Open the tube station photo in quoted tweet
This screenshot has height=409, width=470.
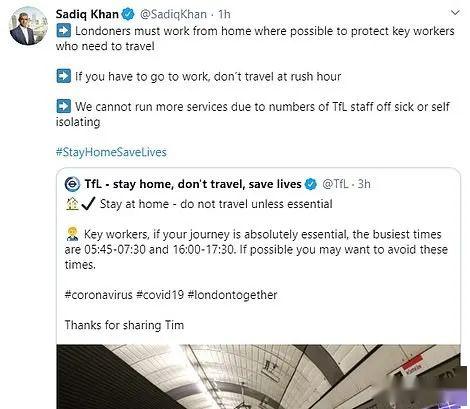(259, 377)
